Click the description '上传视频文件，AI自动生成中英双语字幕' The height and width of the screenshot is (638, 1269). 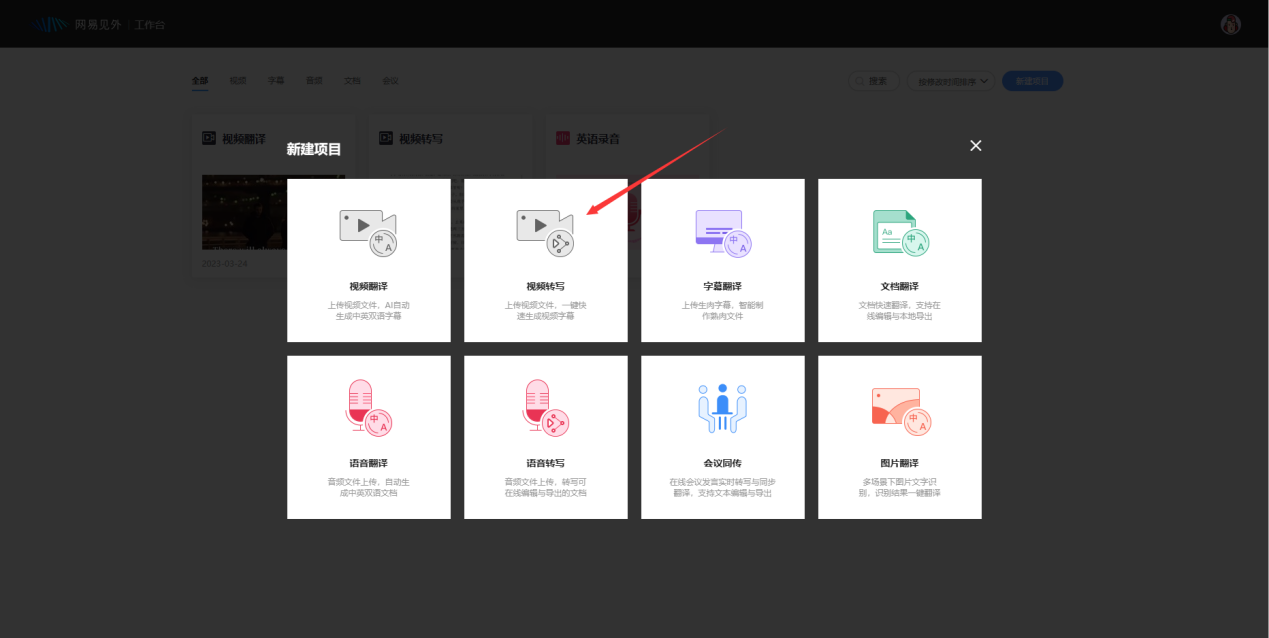point(368,310)
